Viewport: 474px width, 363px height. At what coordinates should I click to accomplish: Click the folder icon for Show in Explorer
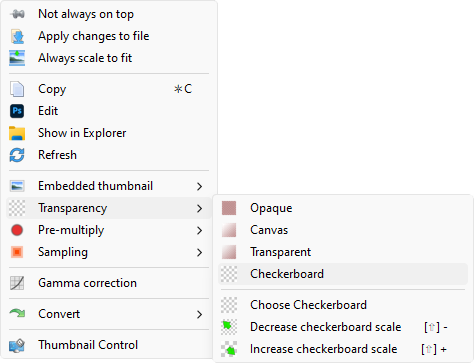(x=17, y=133)
